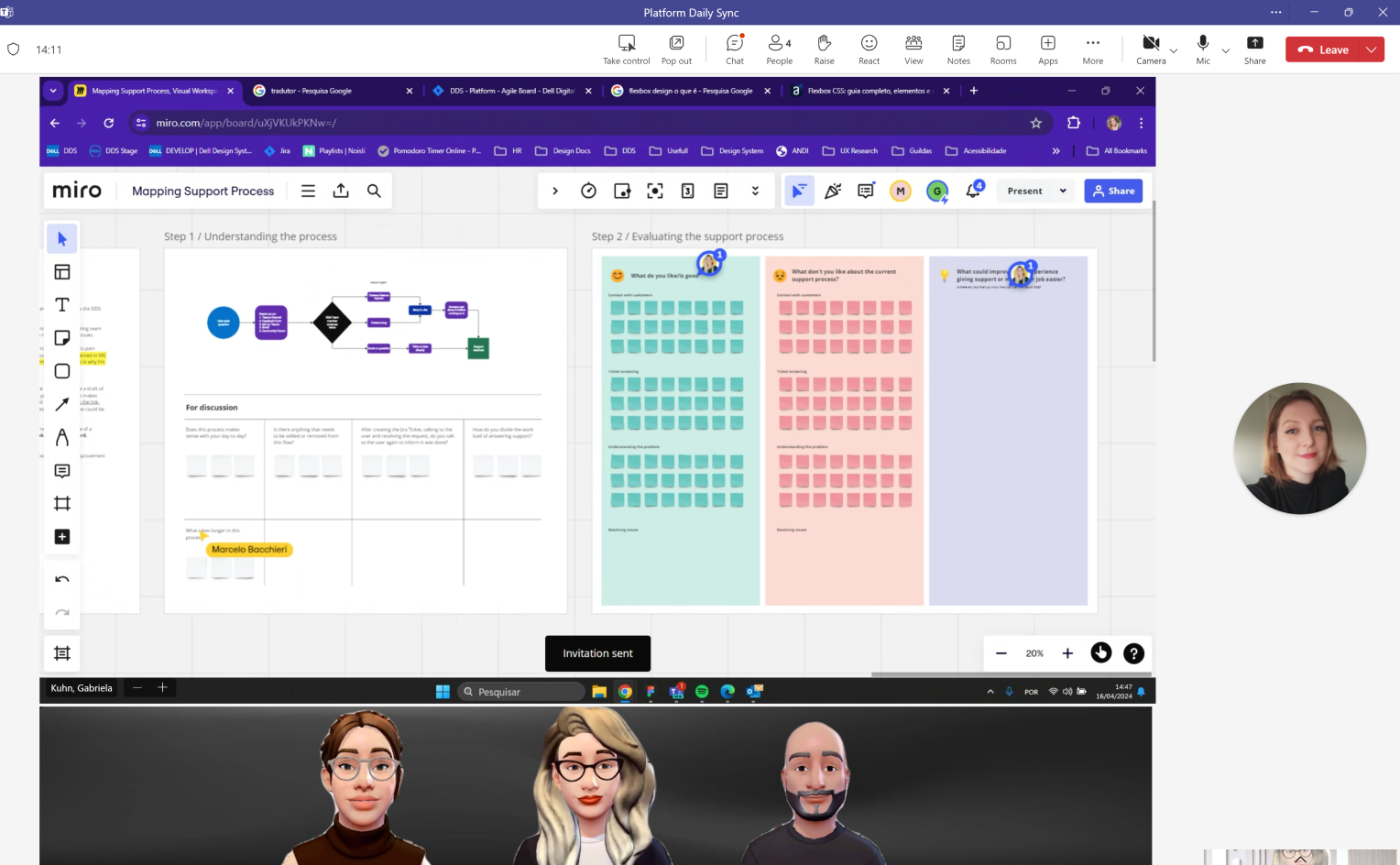This screenshot has width=1400, height=865.
Task: Click the blue Share button in Miro
Action: pyautogui.click(x=1113, y=191)
